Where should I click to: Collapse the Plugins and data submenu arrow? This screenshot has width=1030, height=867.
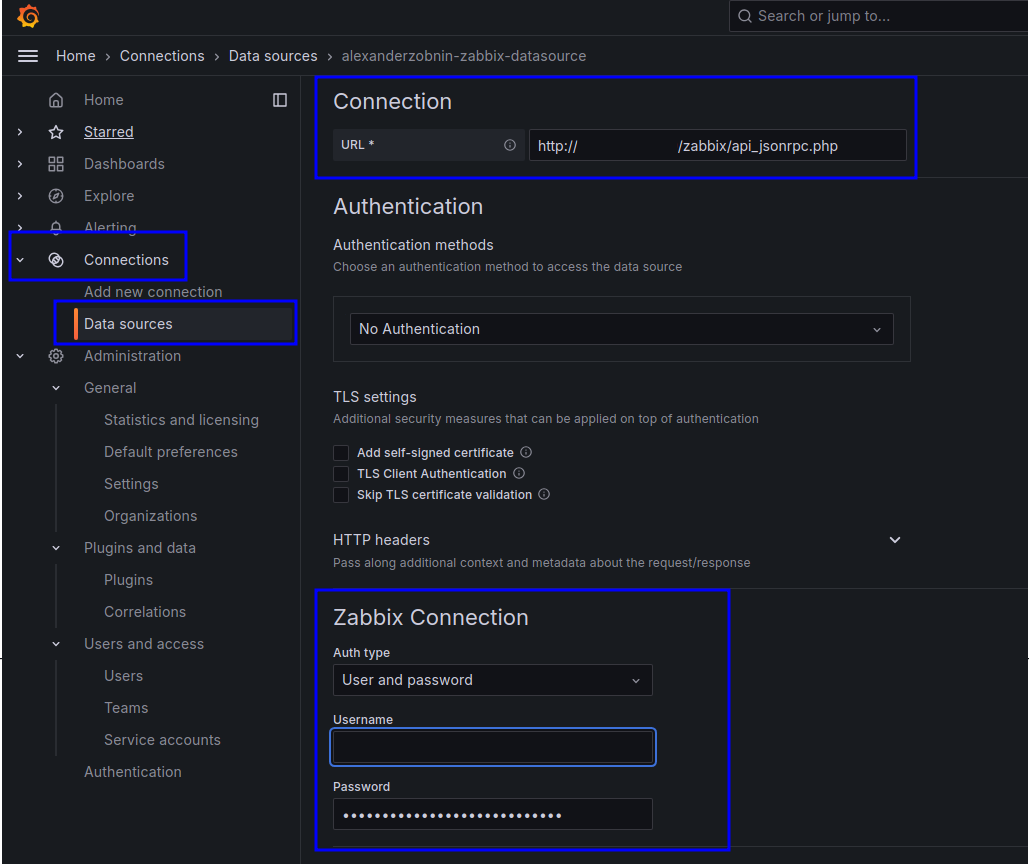coord(56,548)
